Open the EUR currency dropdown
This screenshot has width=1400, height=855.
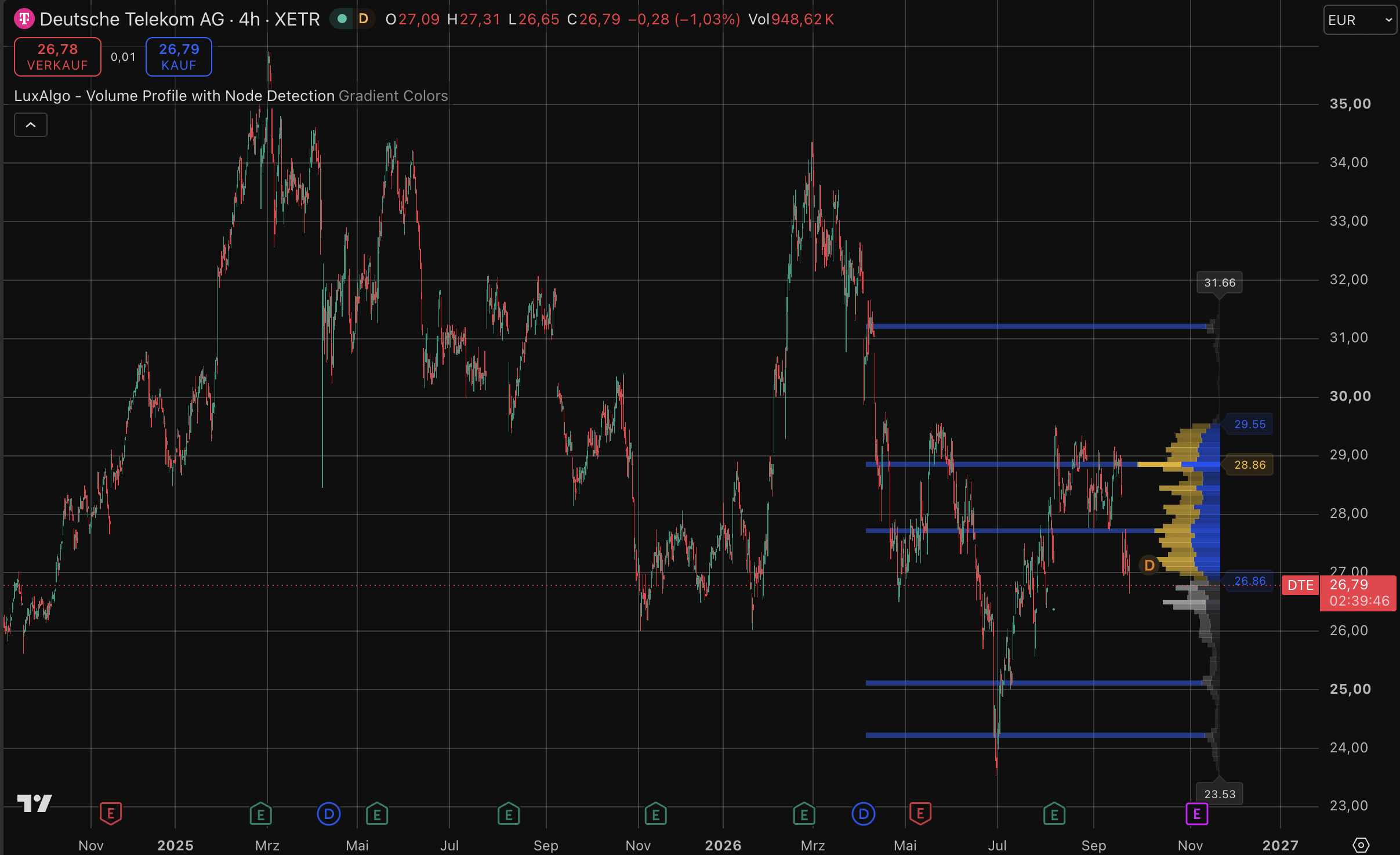(x=1360, y=20)
